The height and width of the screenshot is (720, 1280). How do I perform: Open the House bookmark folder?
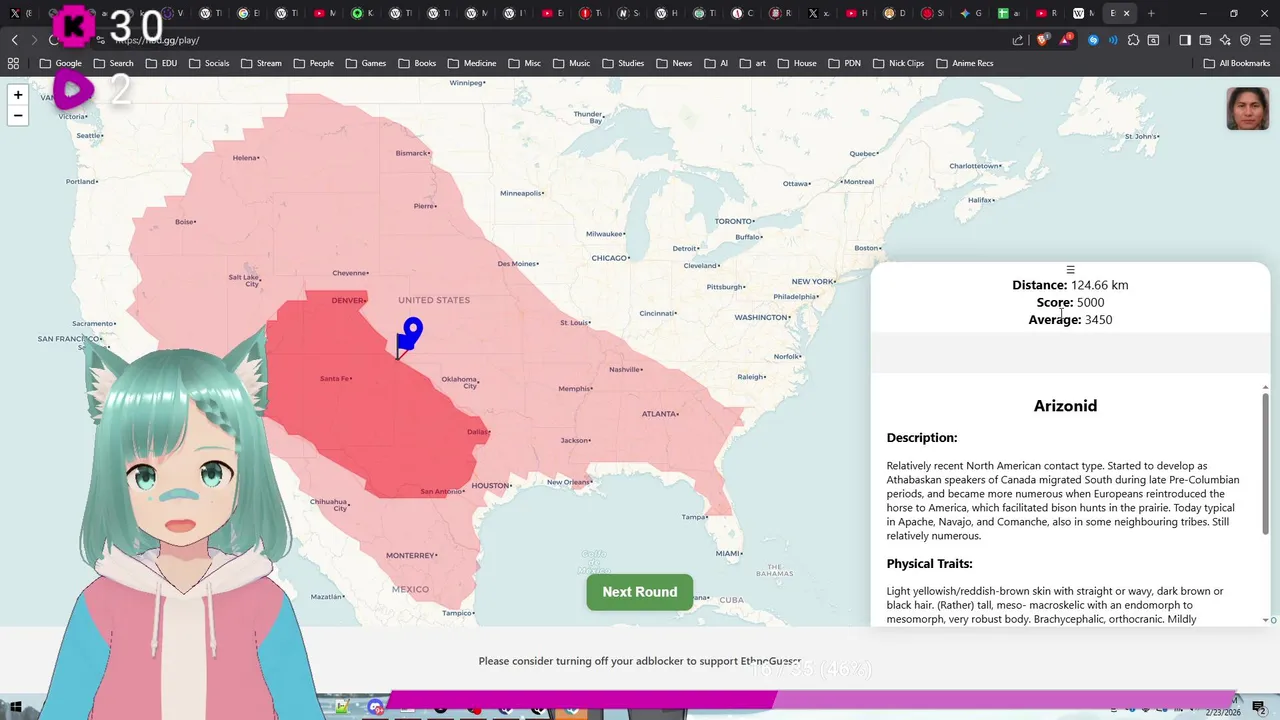coord(797,63)
